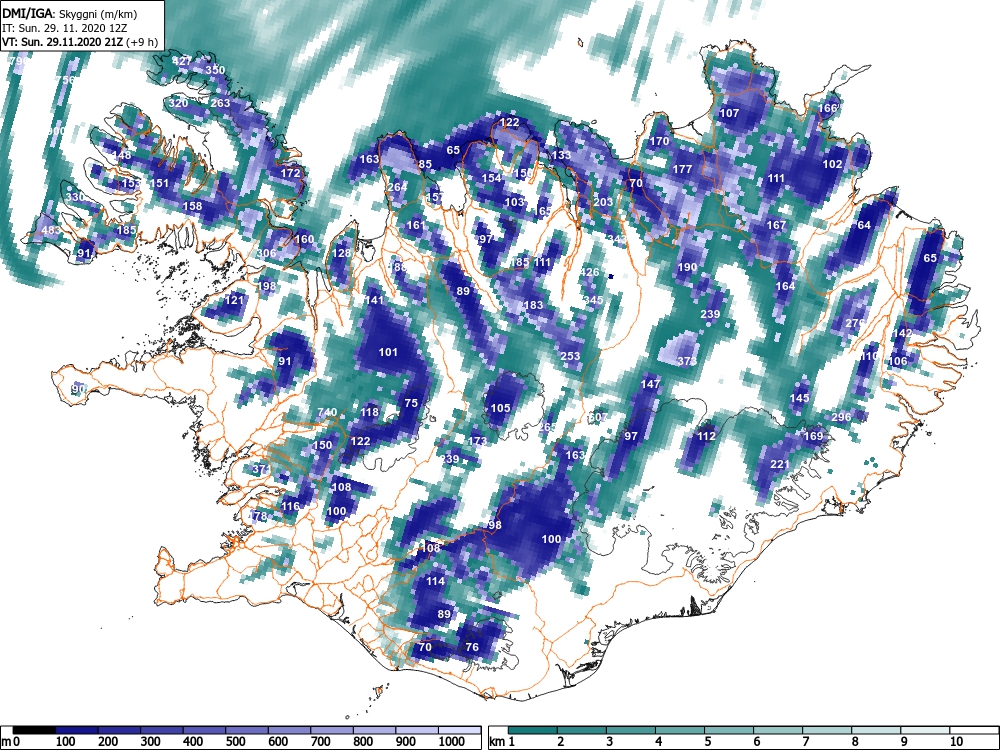Click the visibility value 128 on the map
The width and height of the screenshot is (1000, 750).
coord(341,253)
